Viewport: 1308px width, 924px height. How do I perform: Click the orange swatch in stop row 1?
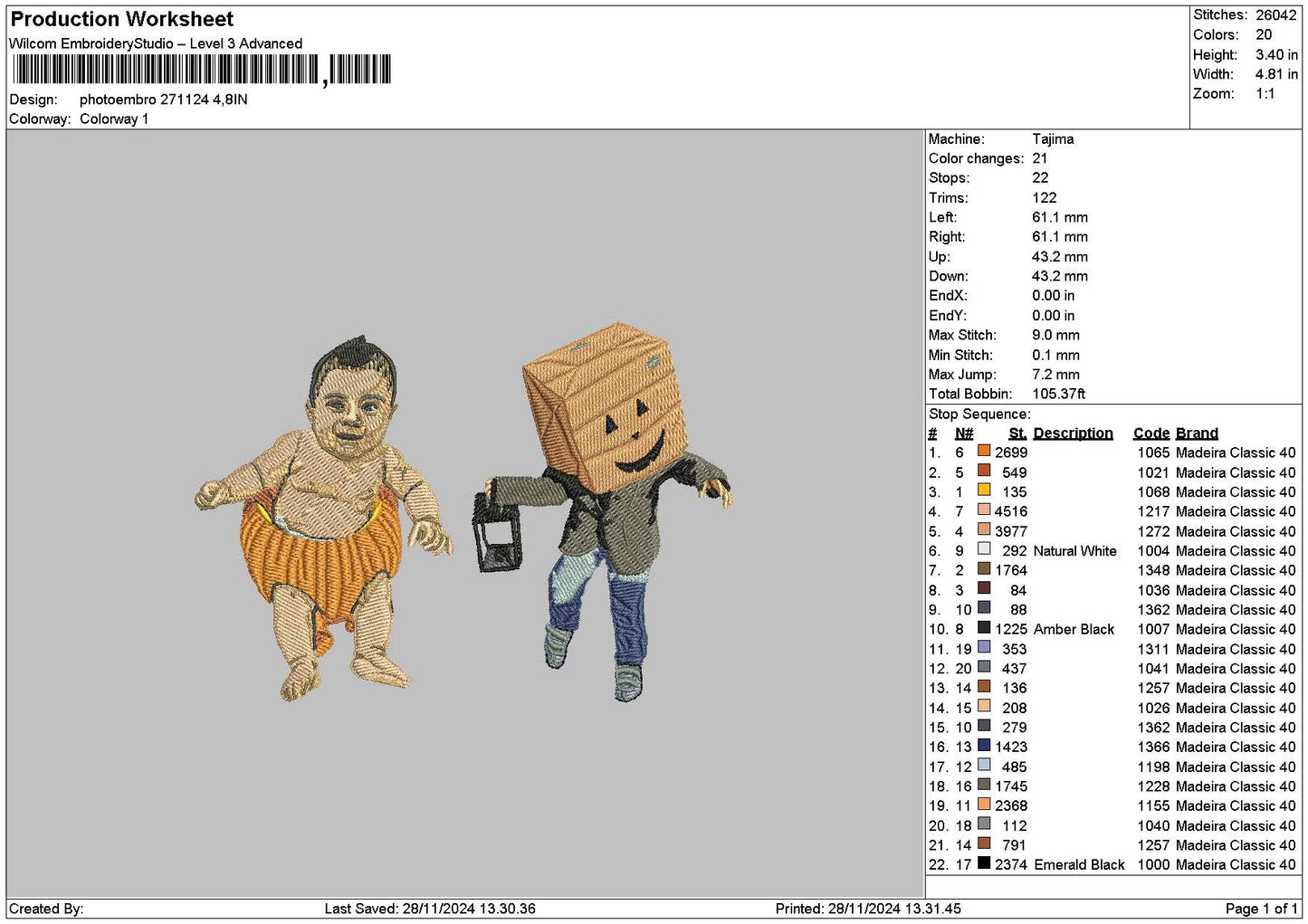(984, 451)
